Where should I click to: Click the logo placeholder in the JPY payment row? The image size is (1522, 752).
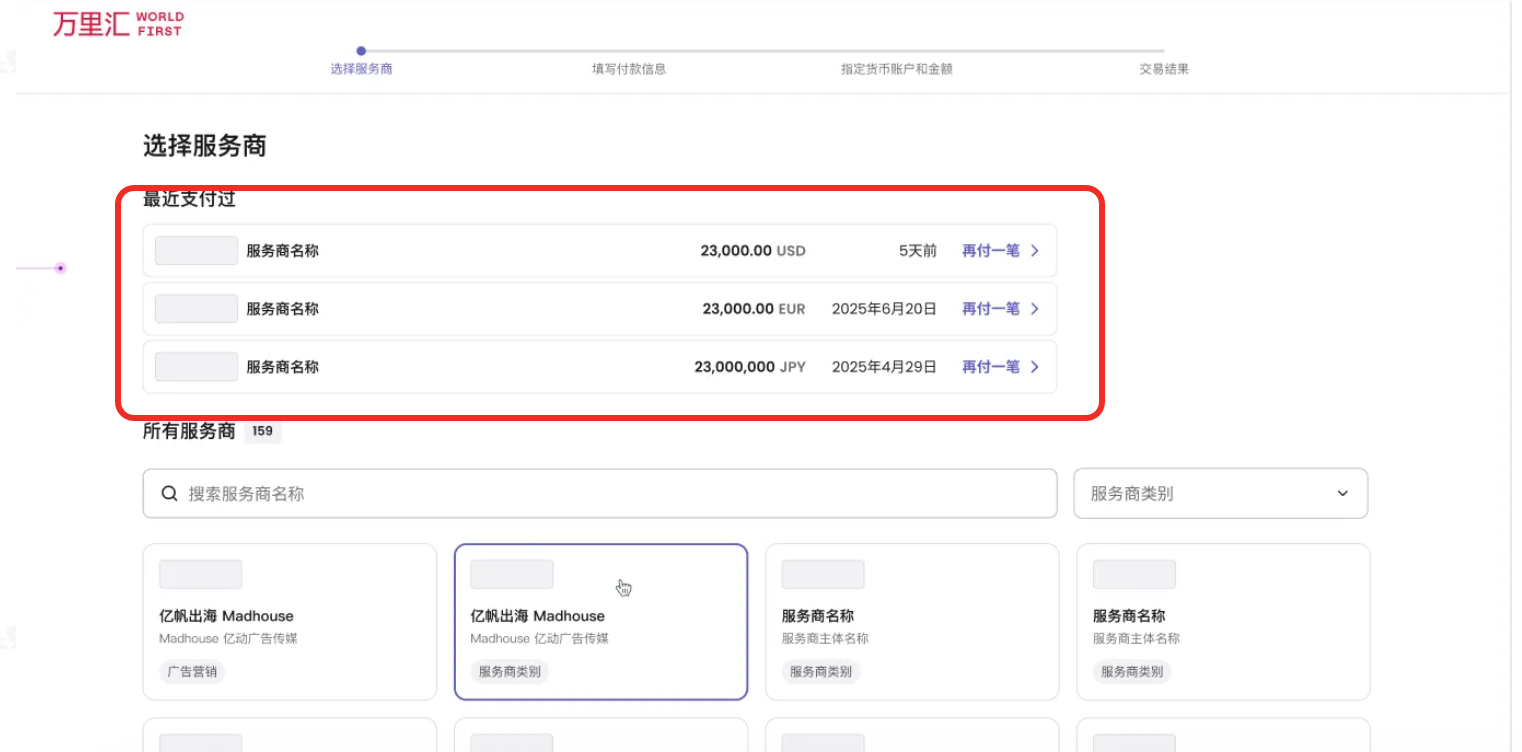point(196,367)
